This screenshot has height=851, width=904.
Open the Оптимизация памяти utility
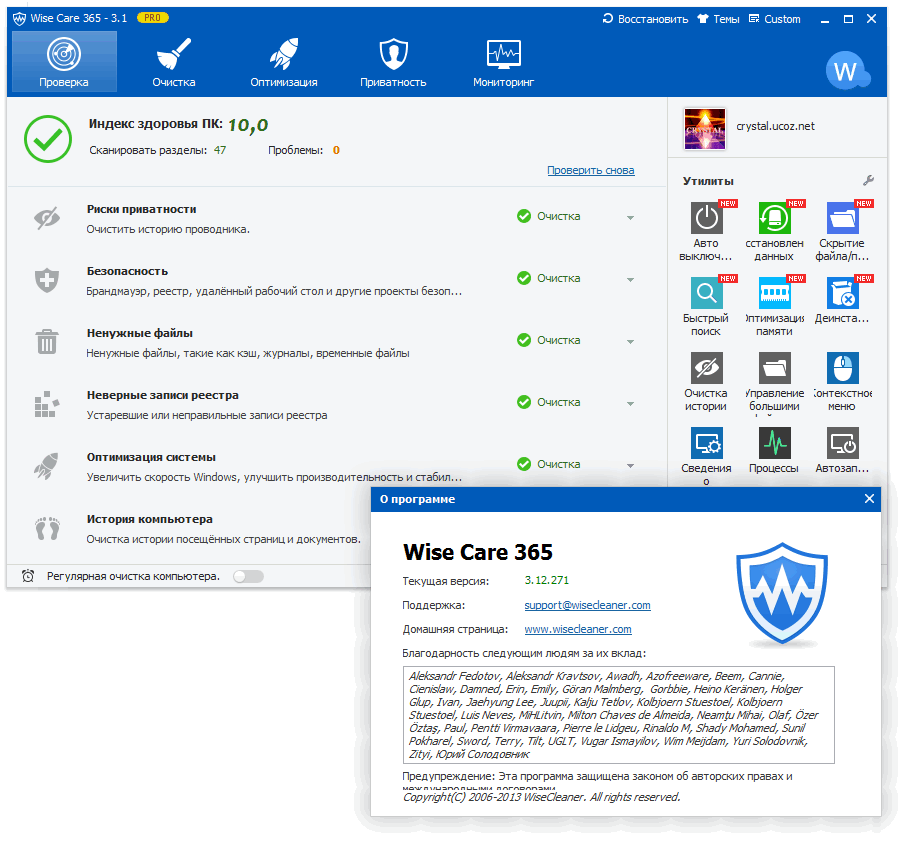click(774, 307)
